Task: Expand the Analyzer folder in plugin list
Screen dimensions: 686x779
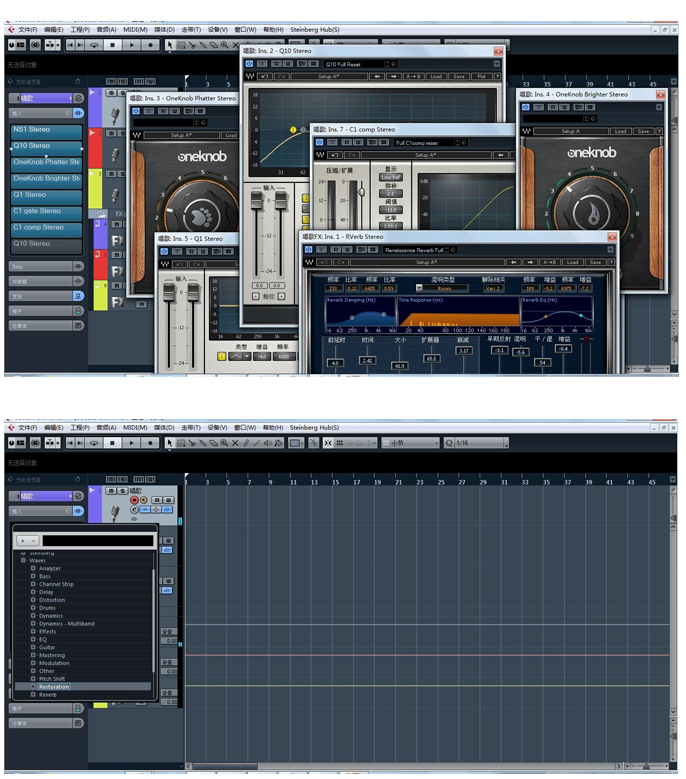Action: pos(33,568)
